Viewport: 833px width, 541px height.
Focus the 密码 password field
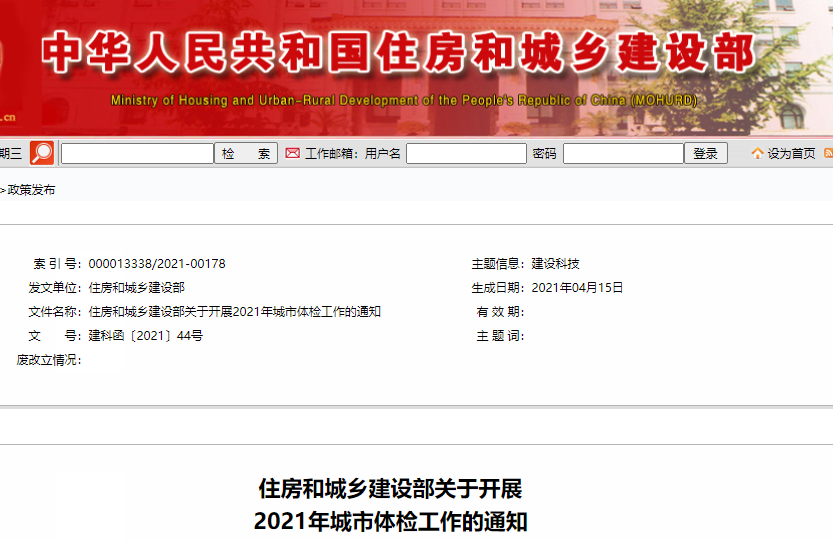tap(623, 154)
